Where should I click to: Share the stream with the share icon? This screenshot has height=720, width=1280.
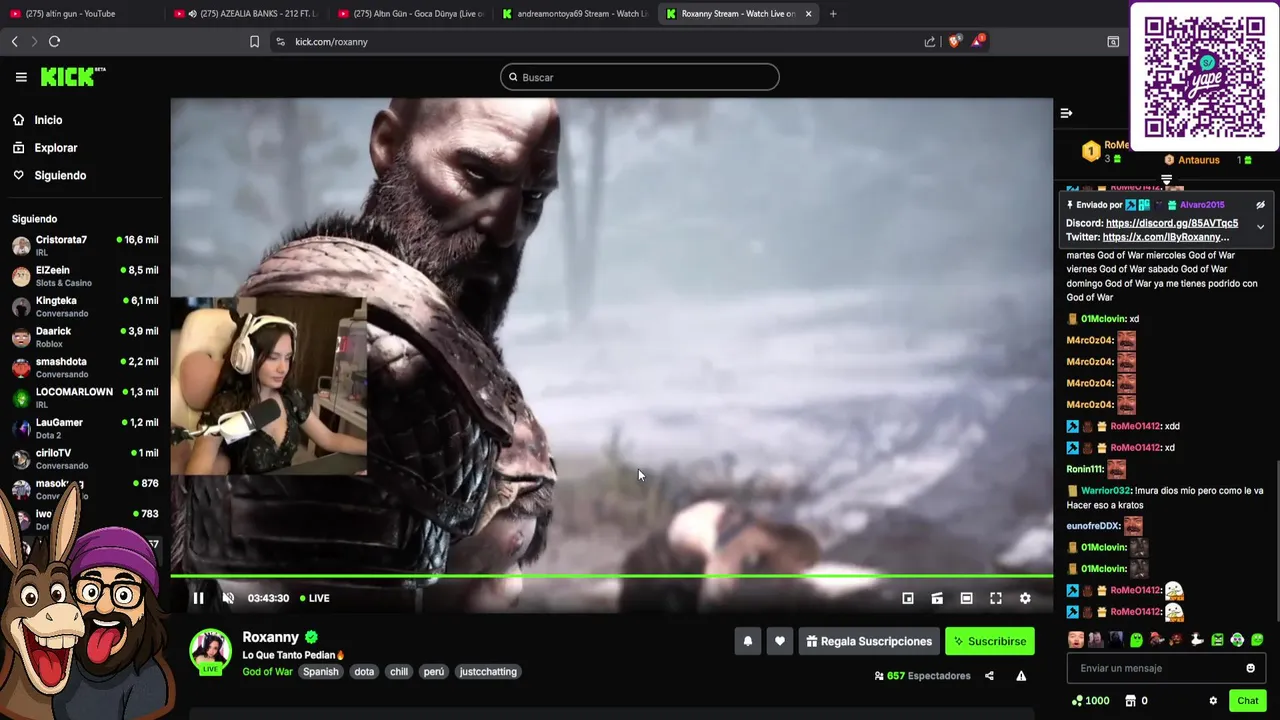pyautogui.click(x=989, y=676)
